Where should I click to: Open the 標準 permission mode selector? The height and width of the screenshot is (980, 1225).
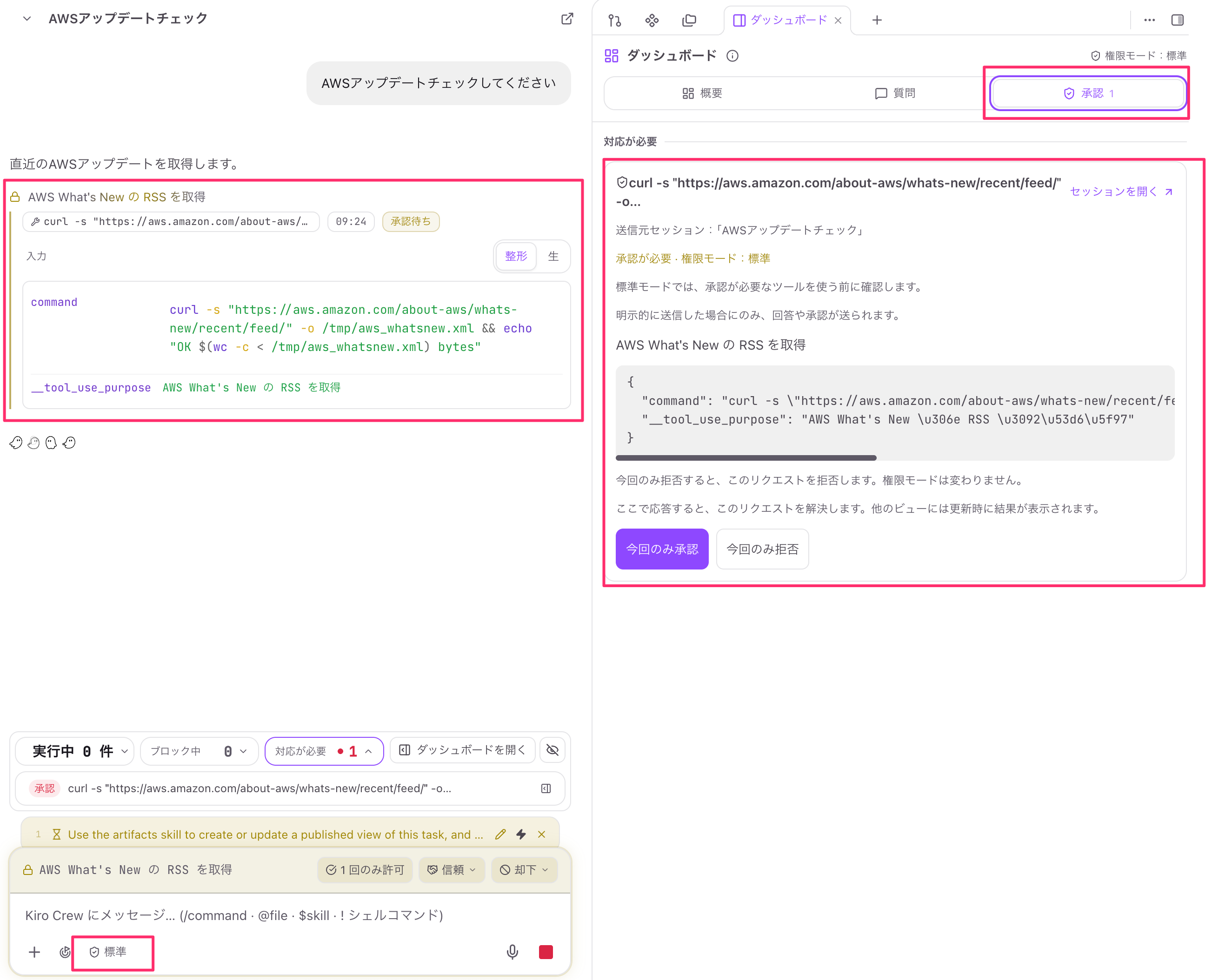click(x=108, y=952)
